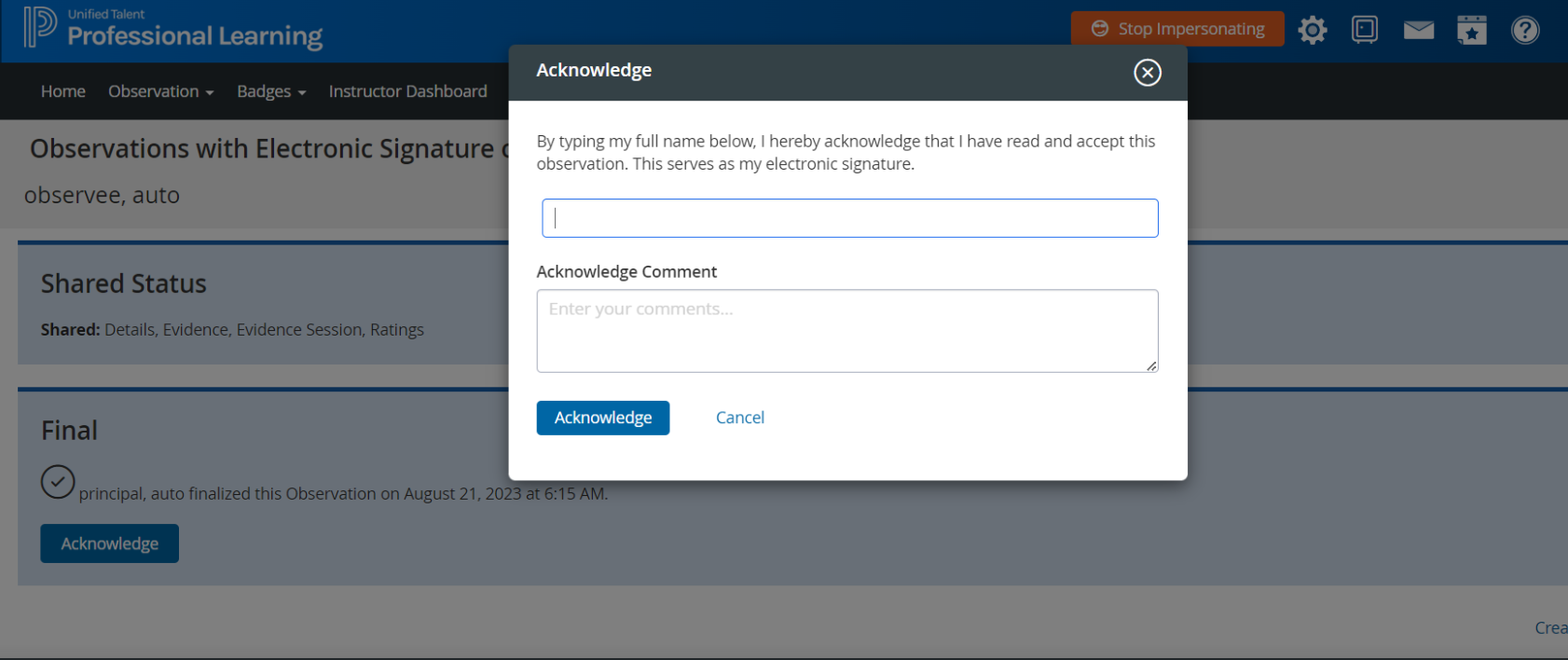This screenshot has height=660, width=1568.
Task: Click the Professional Learning logo icon
Action: point(40,27)
